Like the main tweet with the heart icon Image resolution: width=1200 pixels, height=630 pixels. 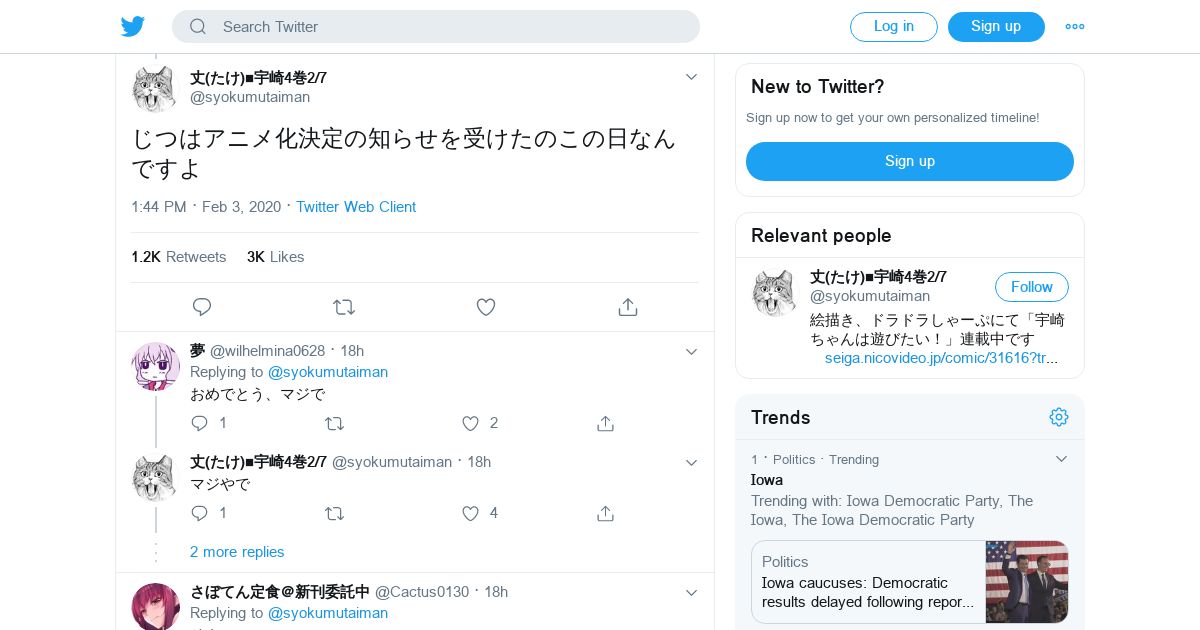tap(486, 307)
